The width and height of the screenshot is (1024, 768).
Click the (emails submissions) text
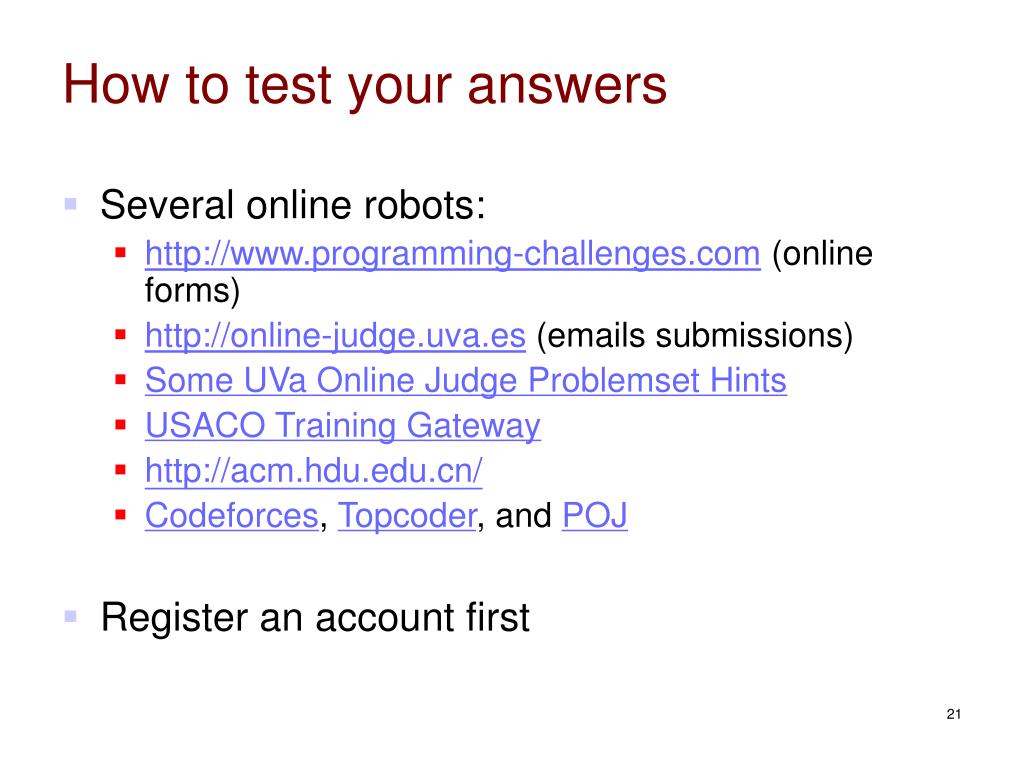694,336
